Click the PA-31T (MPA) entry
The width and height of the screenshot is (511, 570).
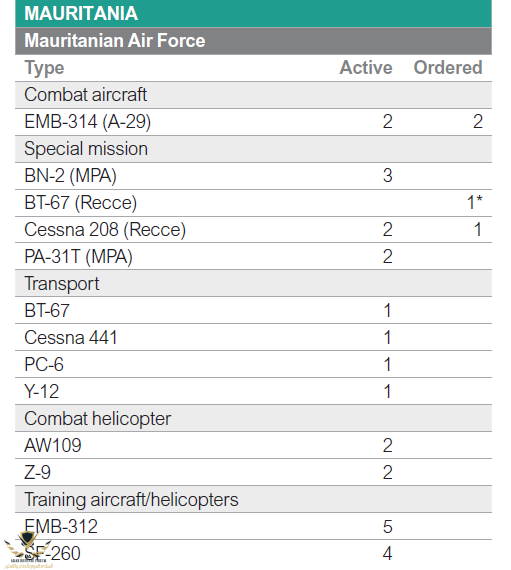pos(79,257)
